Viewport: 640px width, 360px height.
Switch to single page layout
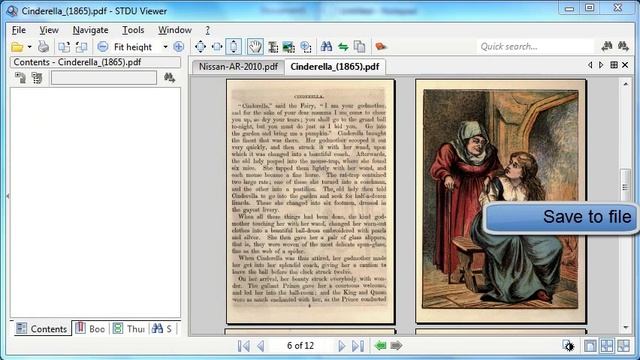590,346
